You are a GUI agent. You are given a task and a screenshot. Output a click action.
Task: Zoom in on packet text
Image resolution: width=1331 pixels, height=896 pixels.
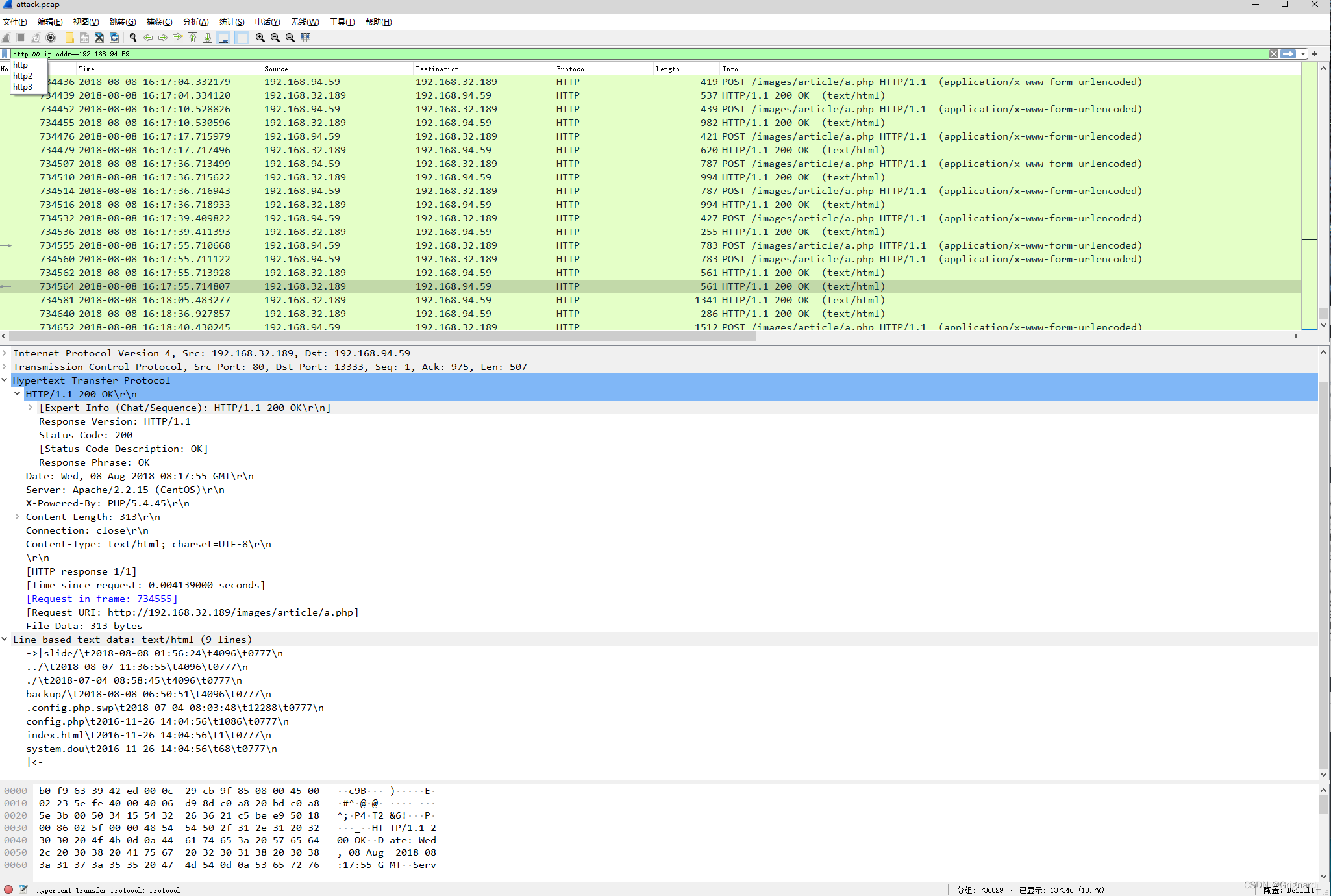(x=260, y=38)
